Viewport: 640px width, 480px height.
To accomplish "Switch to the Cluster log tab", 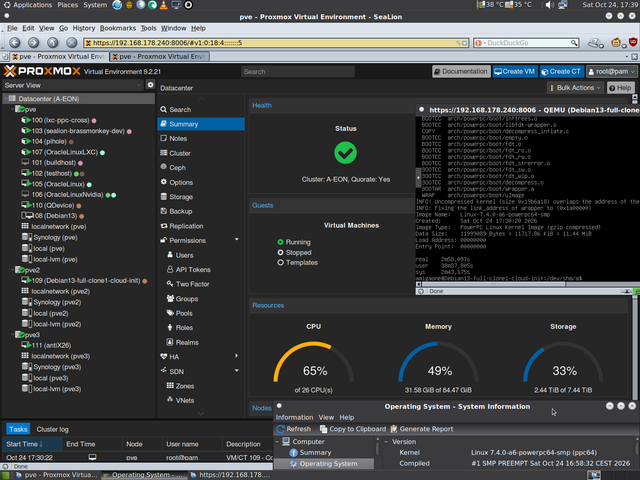I will [x=53, y=429].
